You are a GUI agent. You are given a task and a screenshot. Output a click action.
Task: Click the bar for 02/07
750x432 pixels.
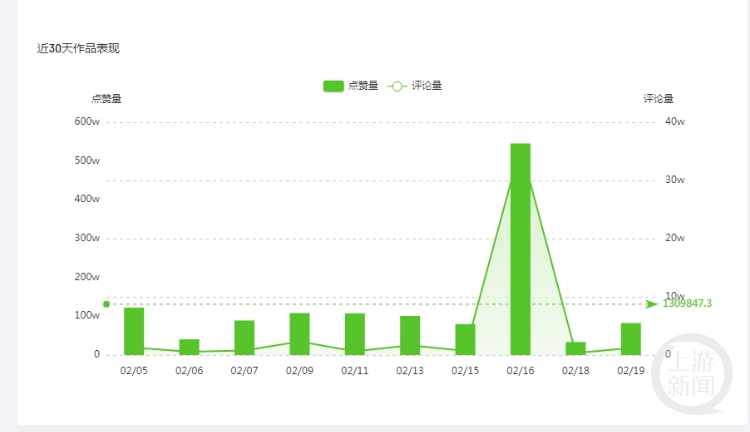(244, 337)
